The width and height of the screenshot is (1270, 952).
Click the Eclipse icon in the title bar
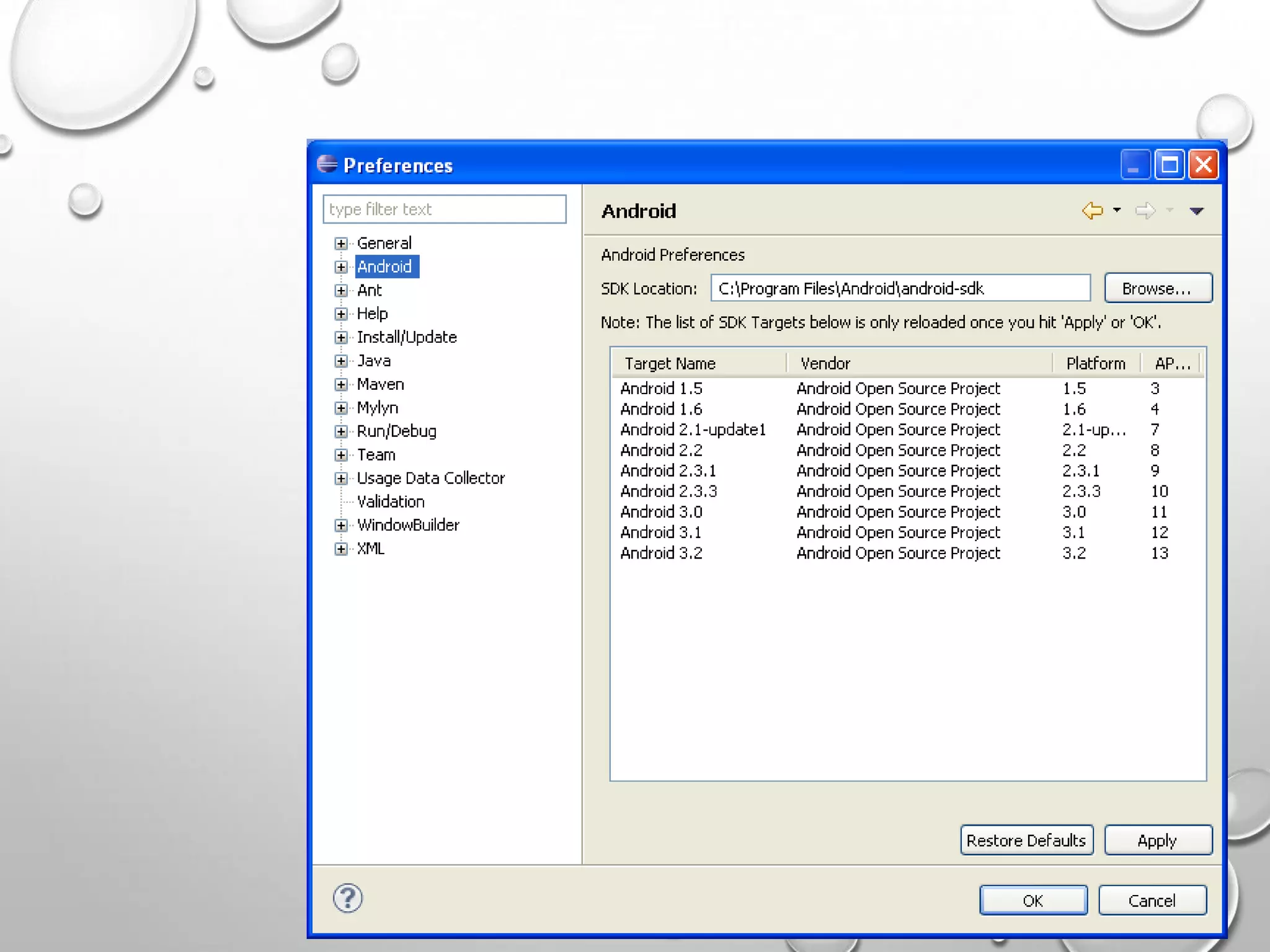tap(327, 164)
